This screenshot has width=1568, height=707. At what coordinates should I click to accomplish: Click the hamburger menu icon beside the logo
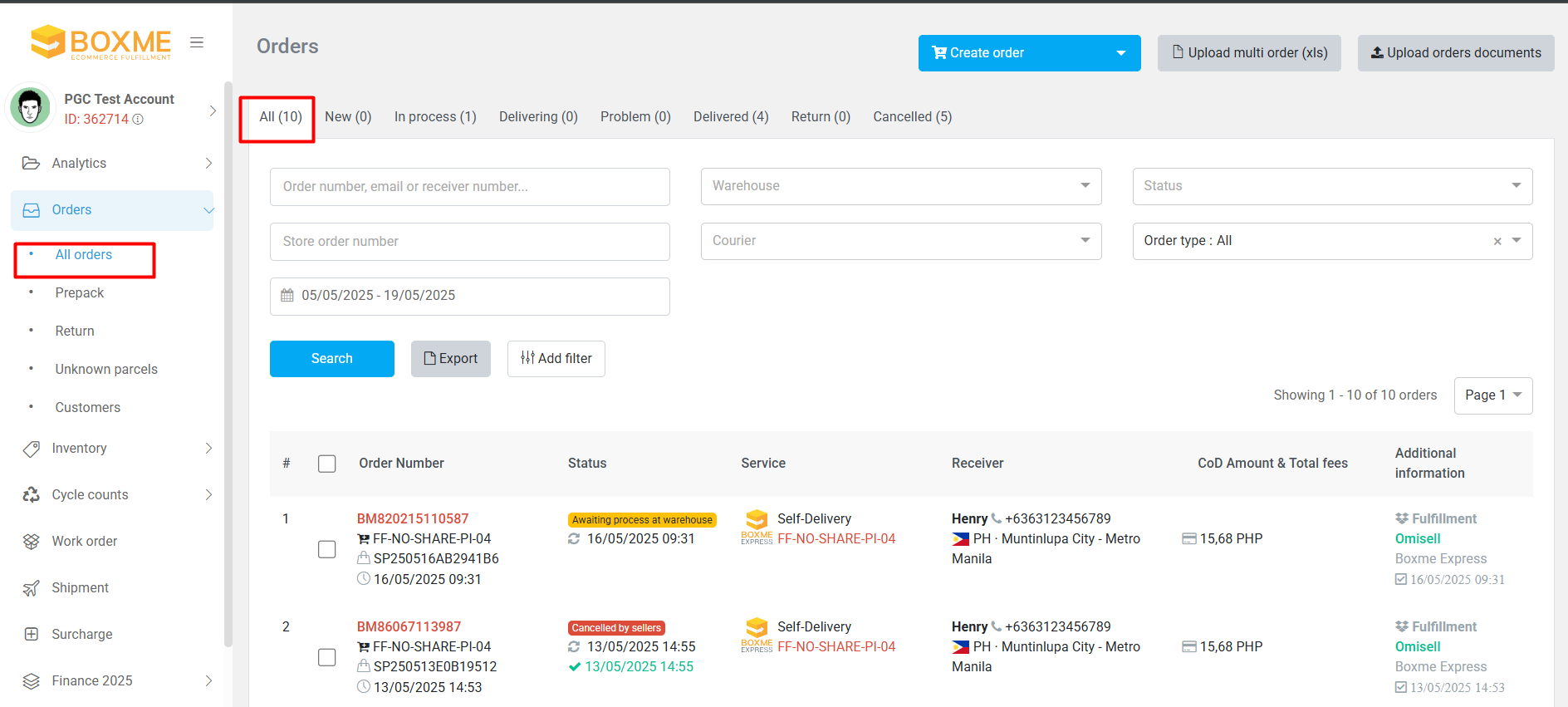(197, 42)
